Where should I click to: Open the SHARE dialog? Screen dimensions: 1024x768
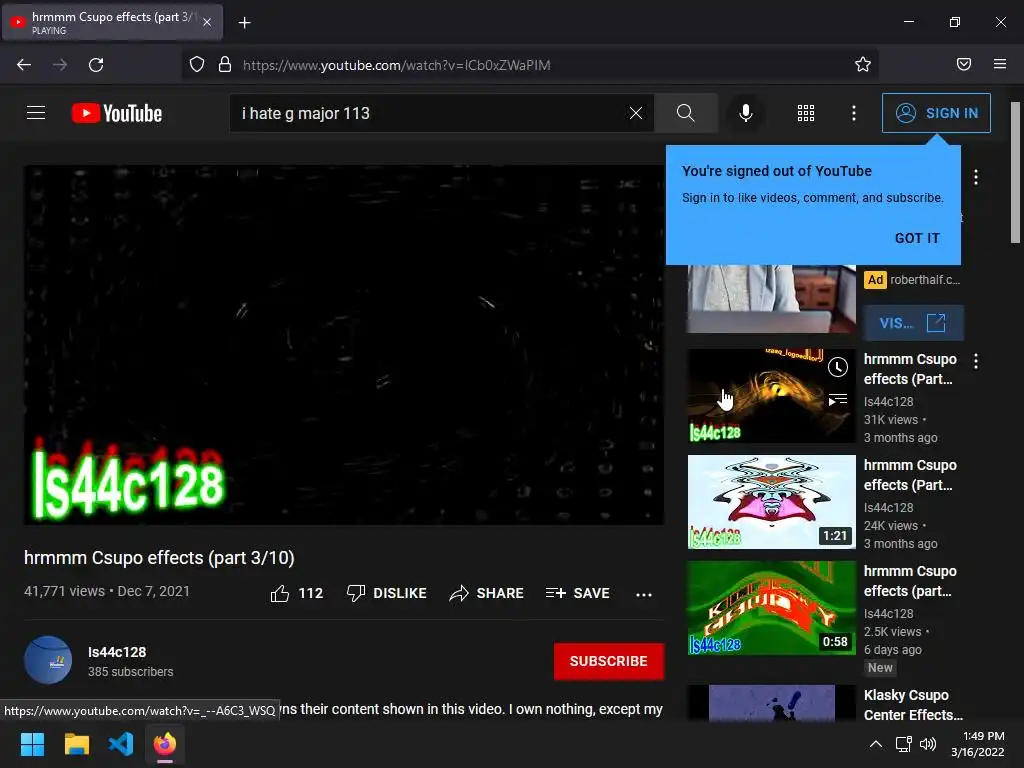click(487, 593)
